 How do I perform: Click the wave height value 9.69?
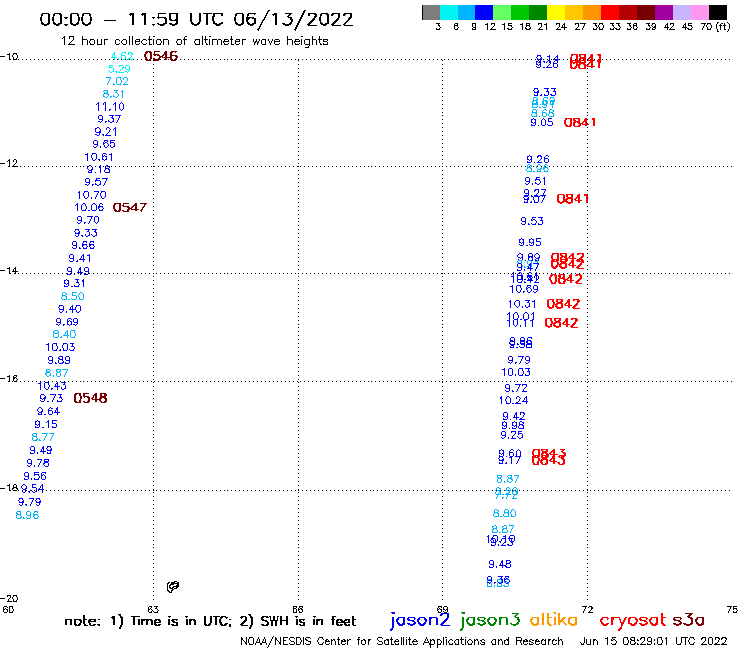pos(67,322)
